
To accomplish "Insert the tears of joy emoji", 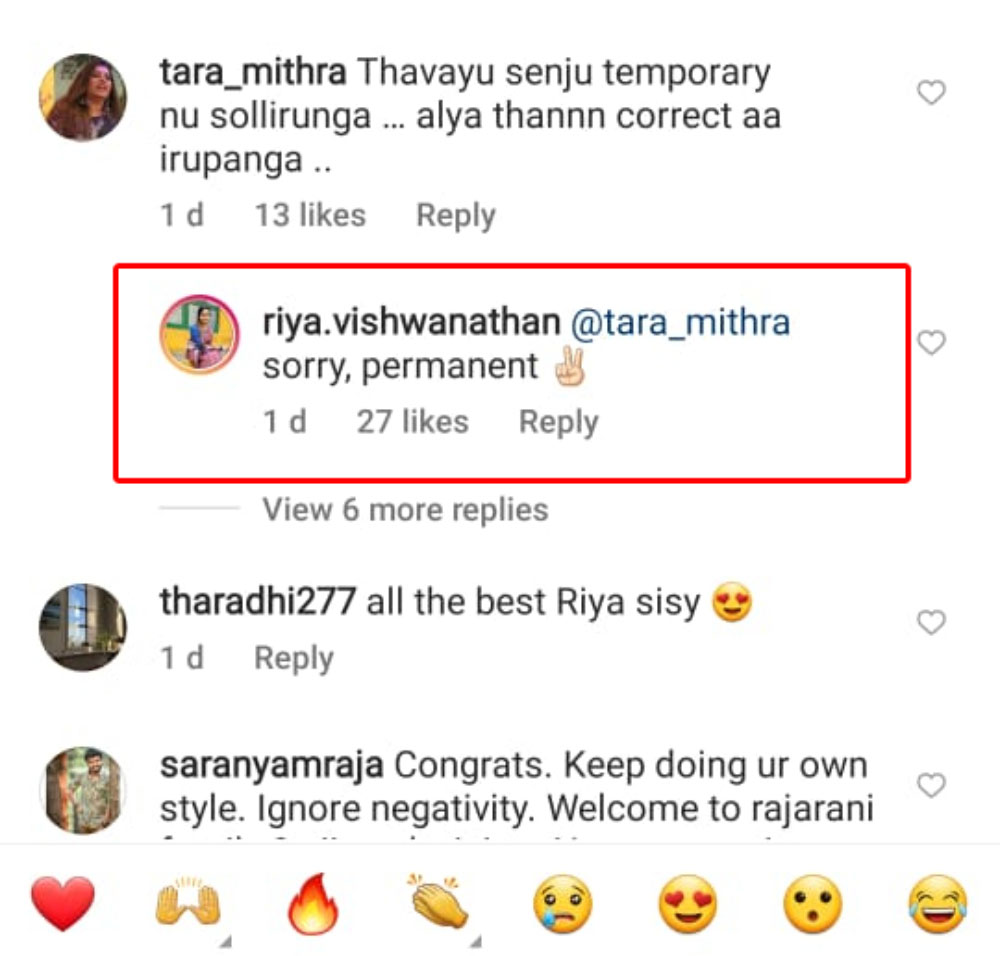I will pos(938,904).
